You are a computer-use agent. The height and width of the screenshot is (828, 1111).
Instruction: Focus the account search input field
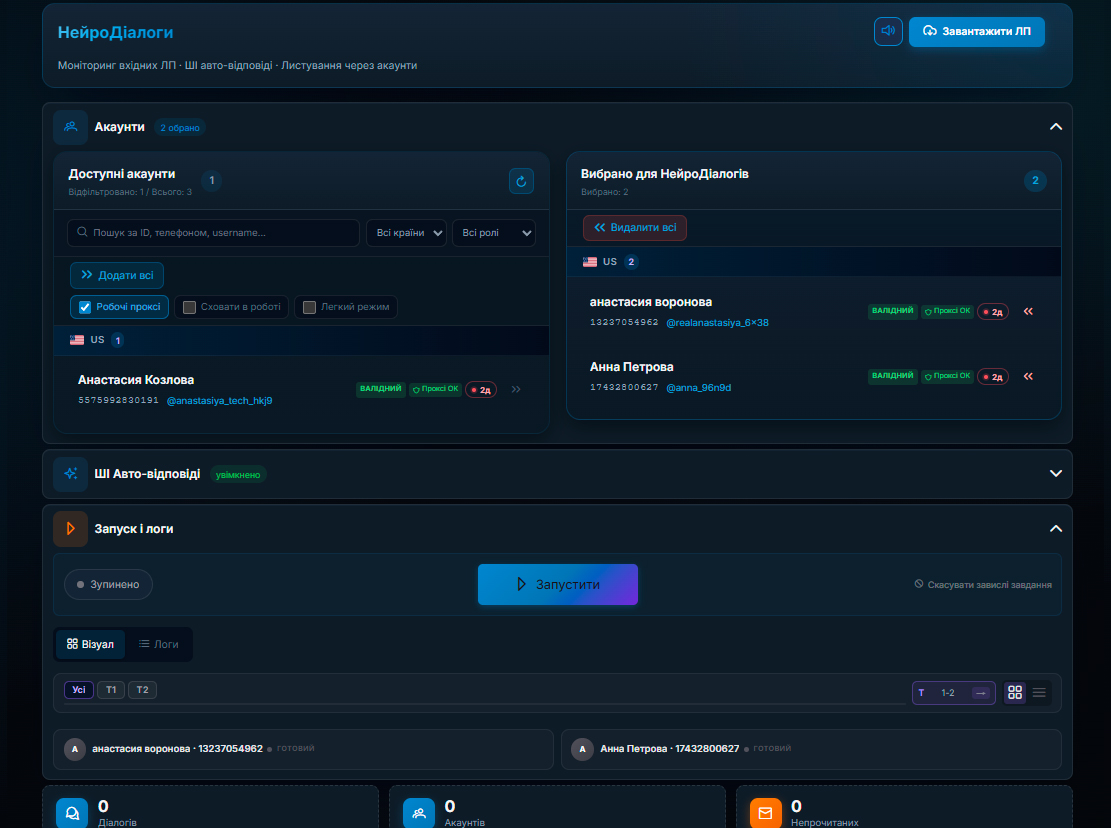213,233
